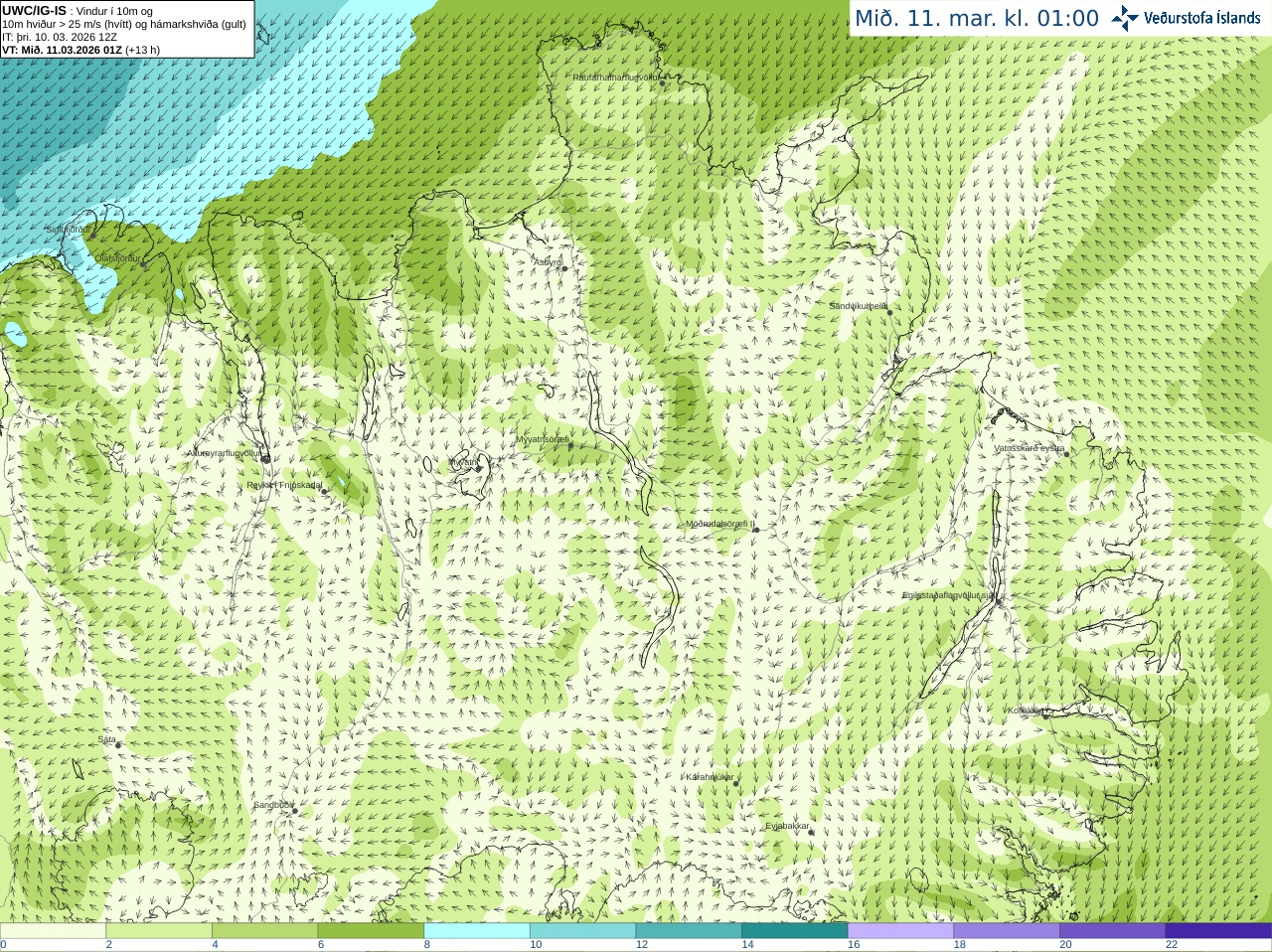The image size is (1272, 952).
Task: Click the Ásbyrgi station label
Action: click(548, 262)
